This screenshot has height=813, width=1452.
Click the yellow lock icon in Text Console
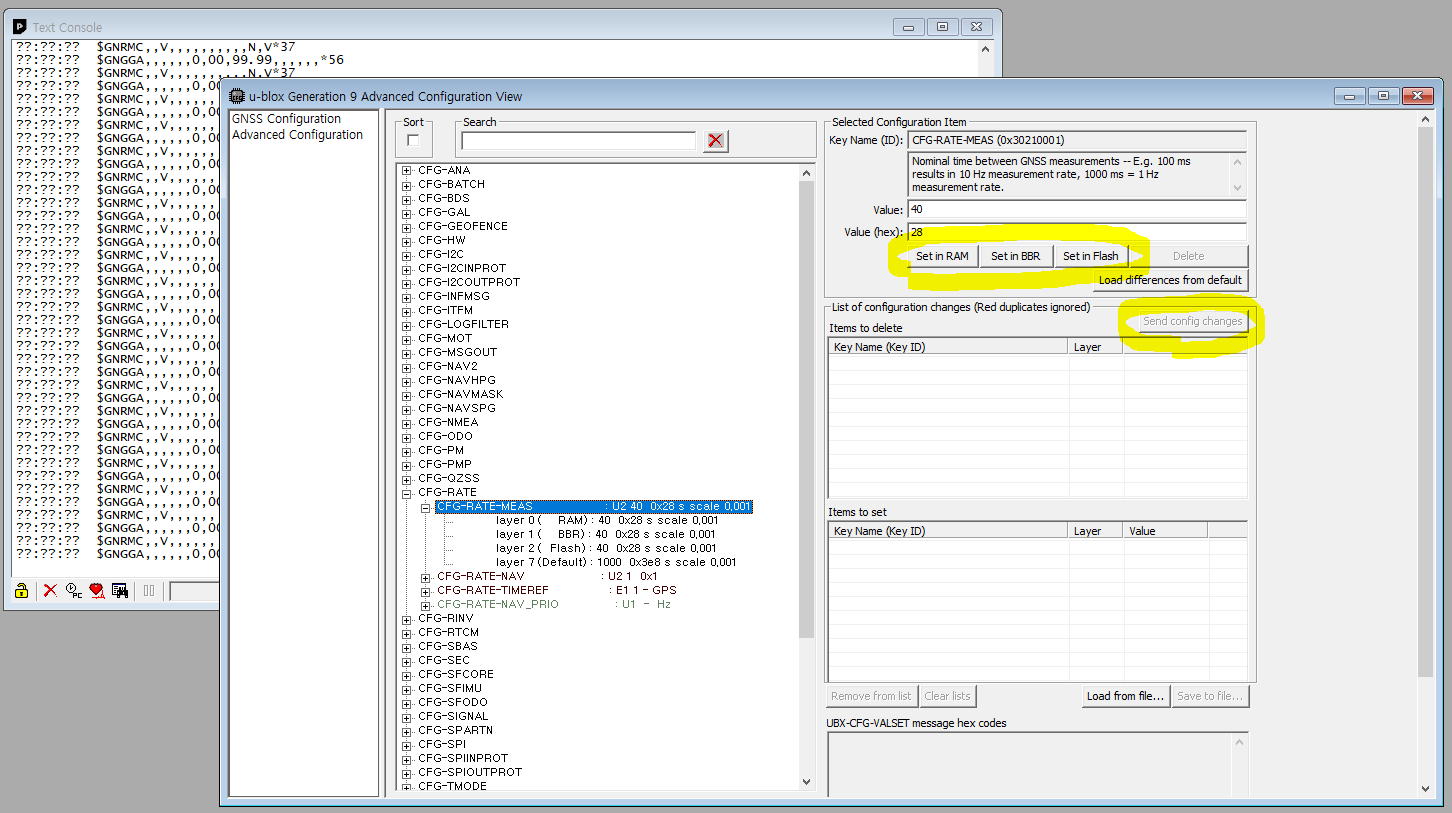click(21, 591)
